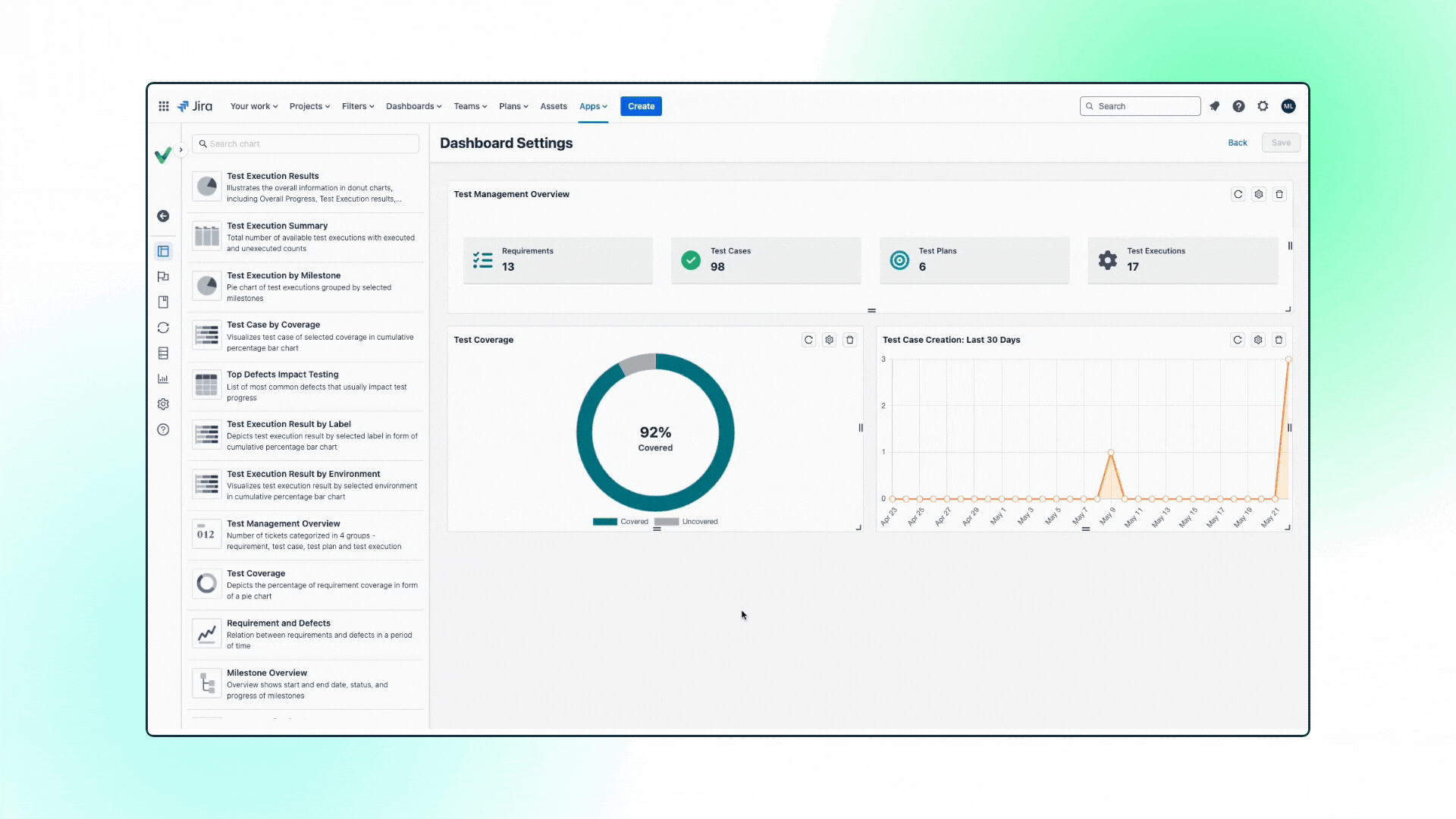Select the flag icon in the left sidebar
Viewport: 1456px width, 819px height.
163,277
